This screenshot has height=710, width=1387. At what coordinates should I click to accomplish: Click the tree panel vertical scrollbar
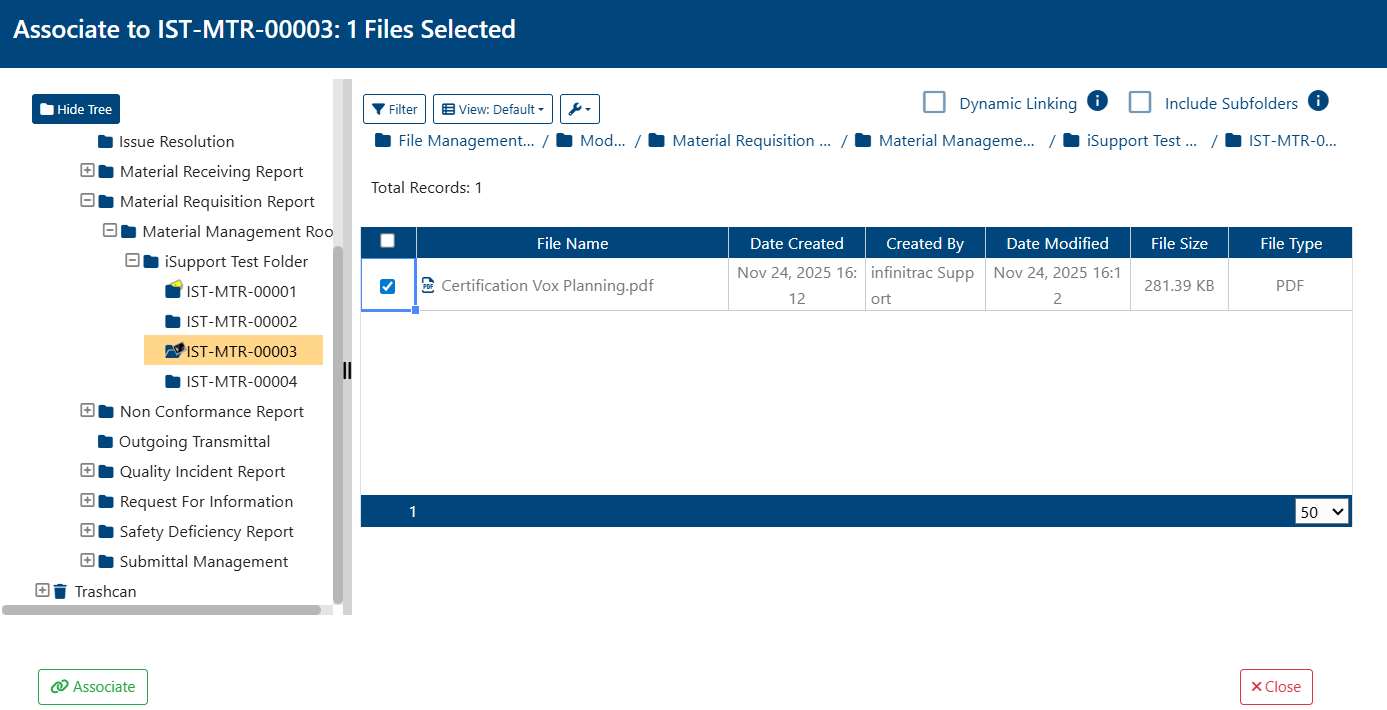tap(338, 425)
